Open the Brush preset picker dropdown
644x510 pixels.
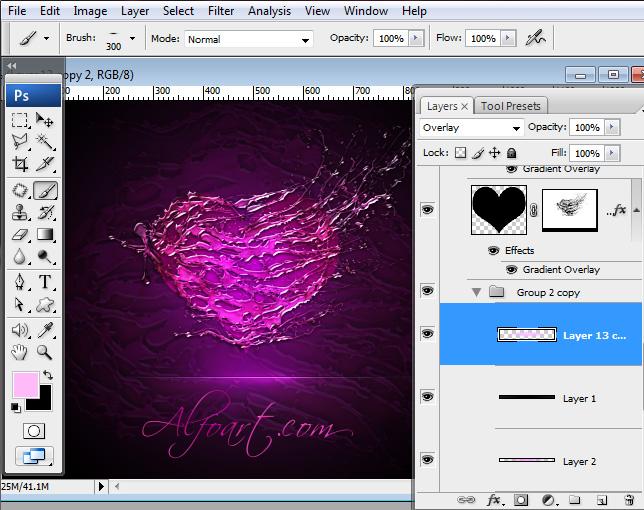click(132, 38)
